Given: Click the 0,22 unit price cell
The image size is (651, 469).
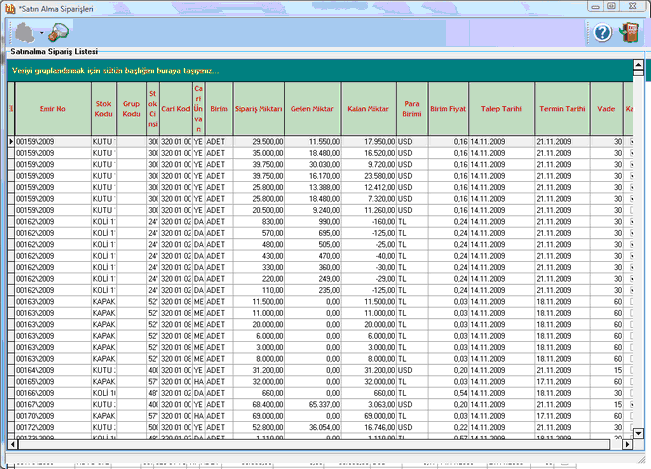Looking at the screenshot, I should click(x=448, y=427).
